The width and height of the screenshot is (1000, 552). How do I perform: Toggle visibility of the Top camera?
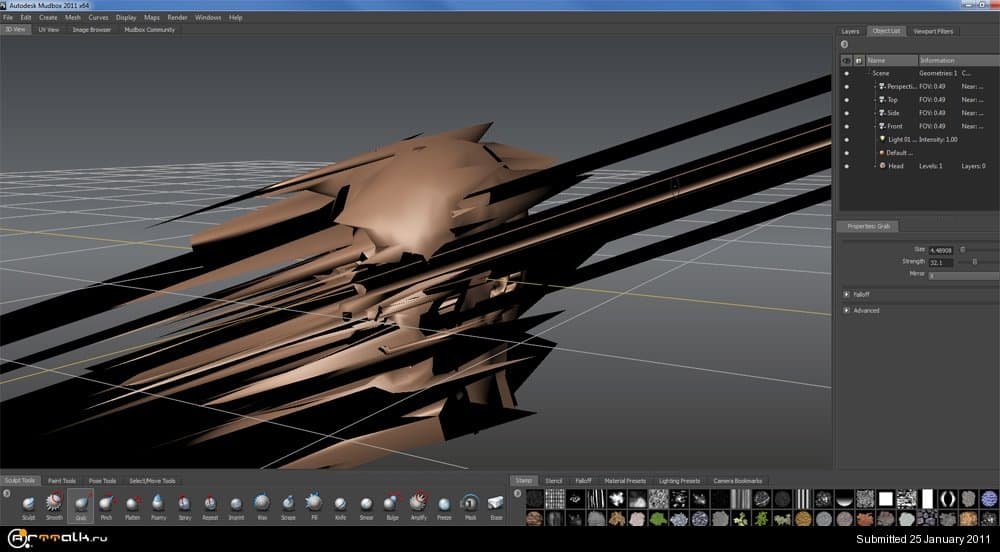click(x=846, y=100)
